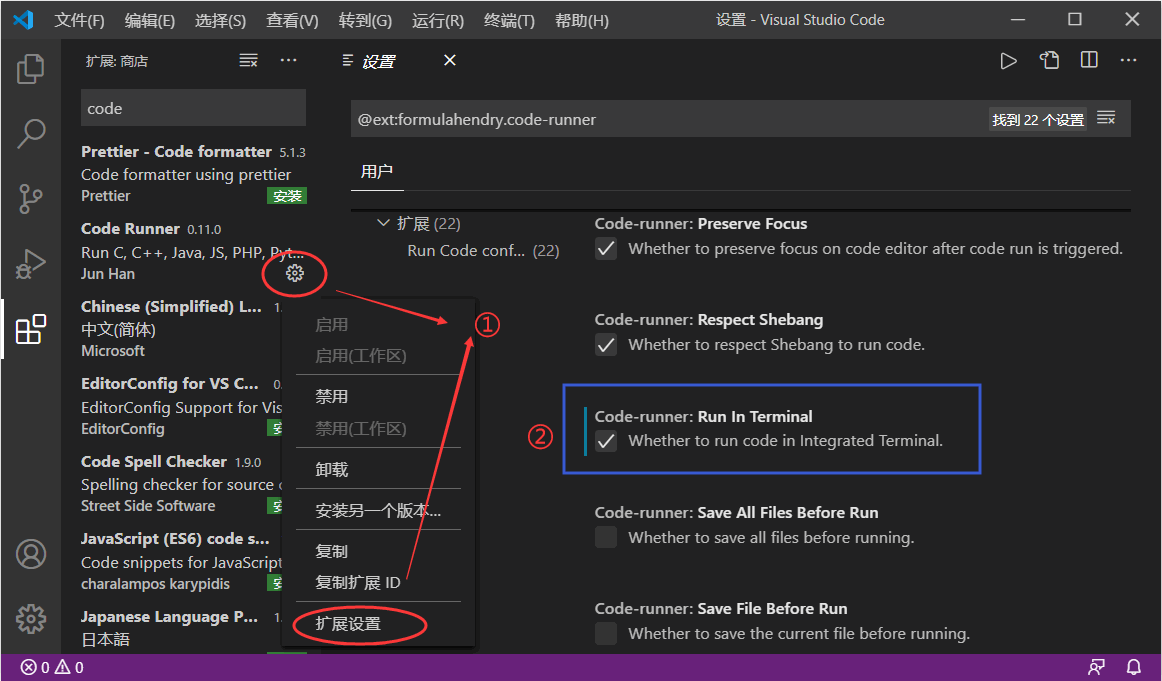Disable the Preserve Focus setting
Viewport: 1162px width, 681px height.
pyautogui.click(x=606, y=248)
